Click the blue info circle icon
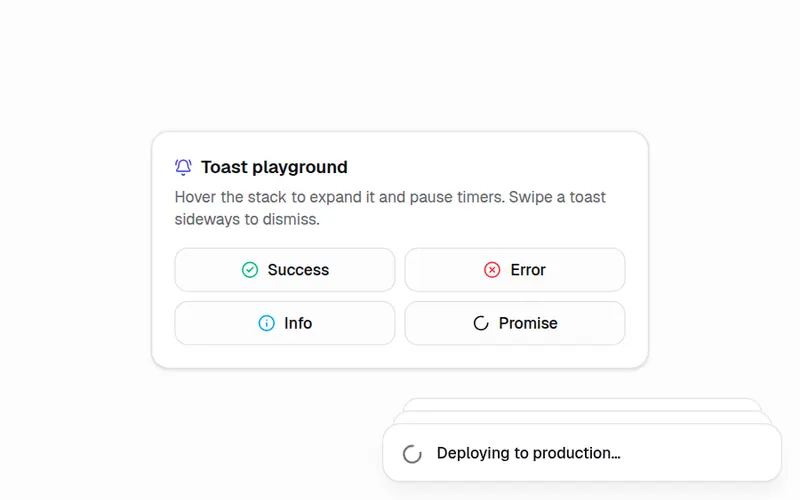The width and height of the screenshot is (800, 500). point(266,323)
